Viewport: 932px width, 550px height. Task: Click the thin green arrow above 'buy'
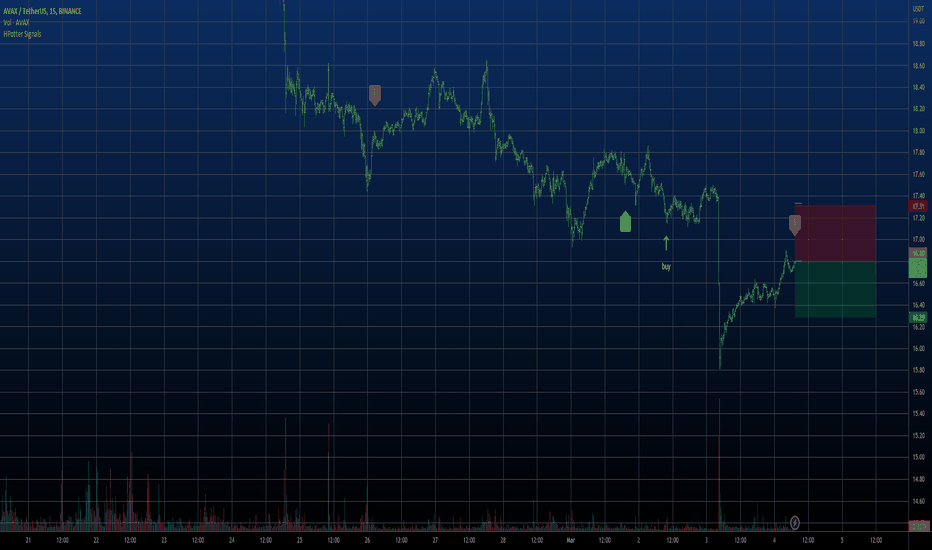click(666, 243)
